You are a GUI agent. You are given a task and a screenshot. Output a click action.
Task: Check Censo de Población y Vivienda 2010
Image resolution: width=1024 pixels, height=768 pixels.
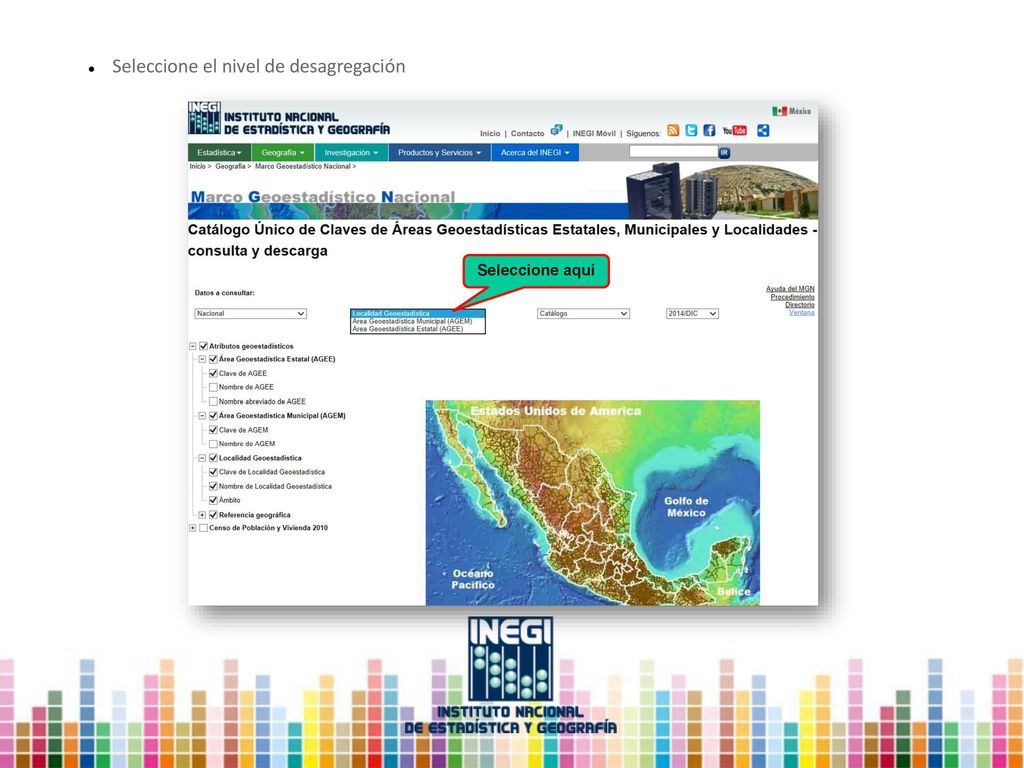click(203, 528)
